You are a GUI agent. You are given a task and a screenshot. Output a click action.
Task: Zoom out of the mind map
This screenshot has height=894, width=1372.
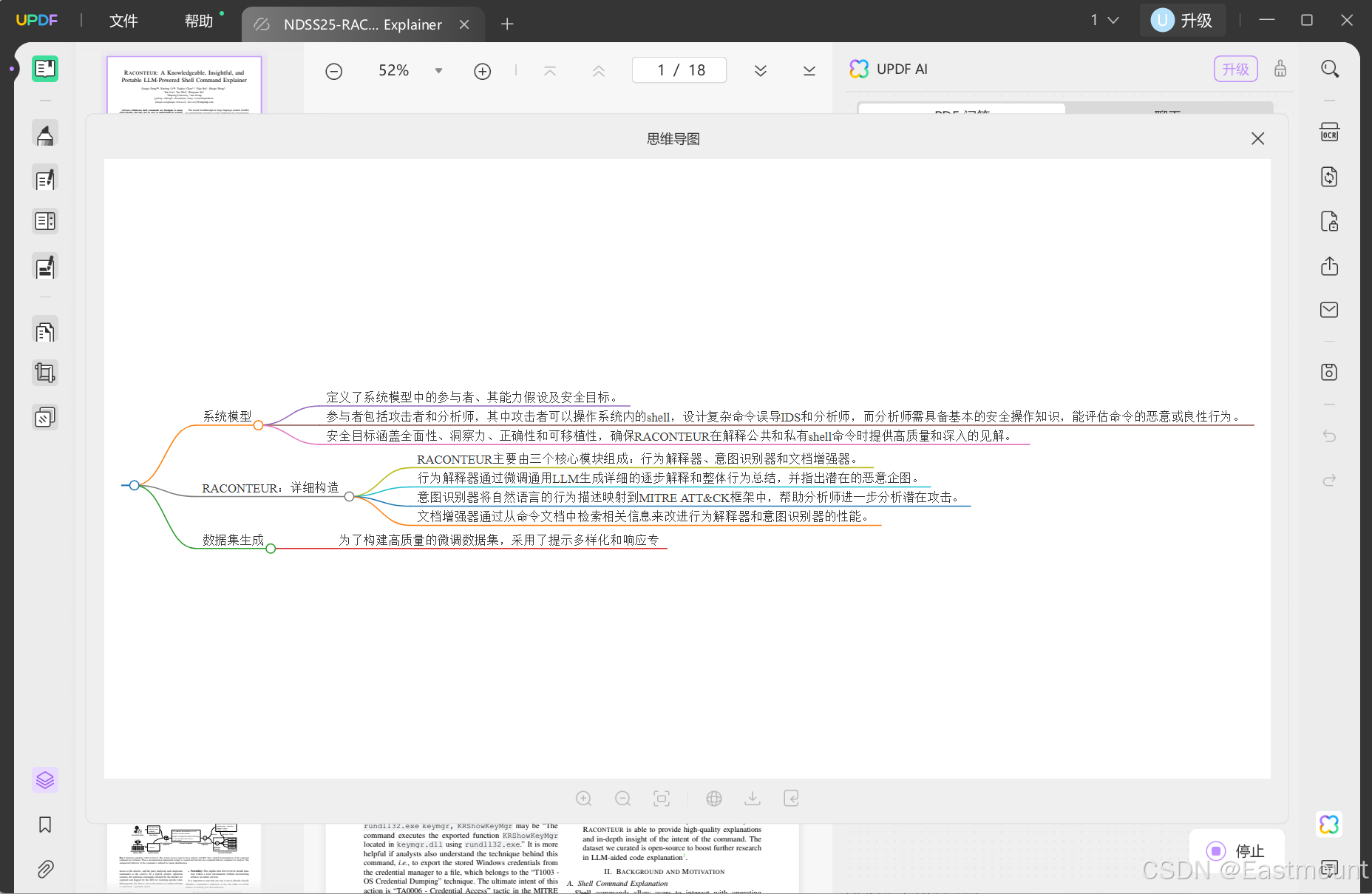pyautogui.click(x=623, y=799)
